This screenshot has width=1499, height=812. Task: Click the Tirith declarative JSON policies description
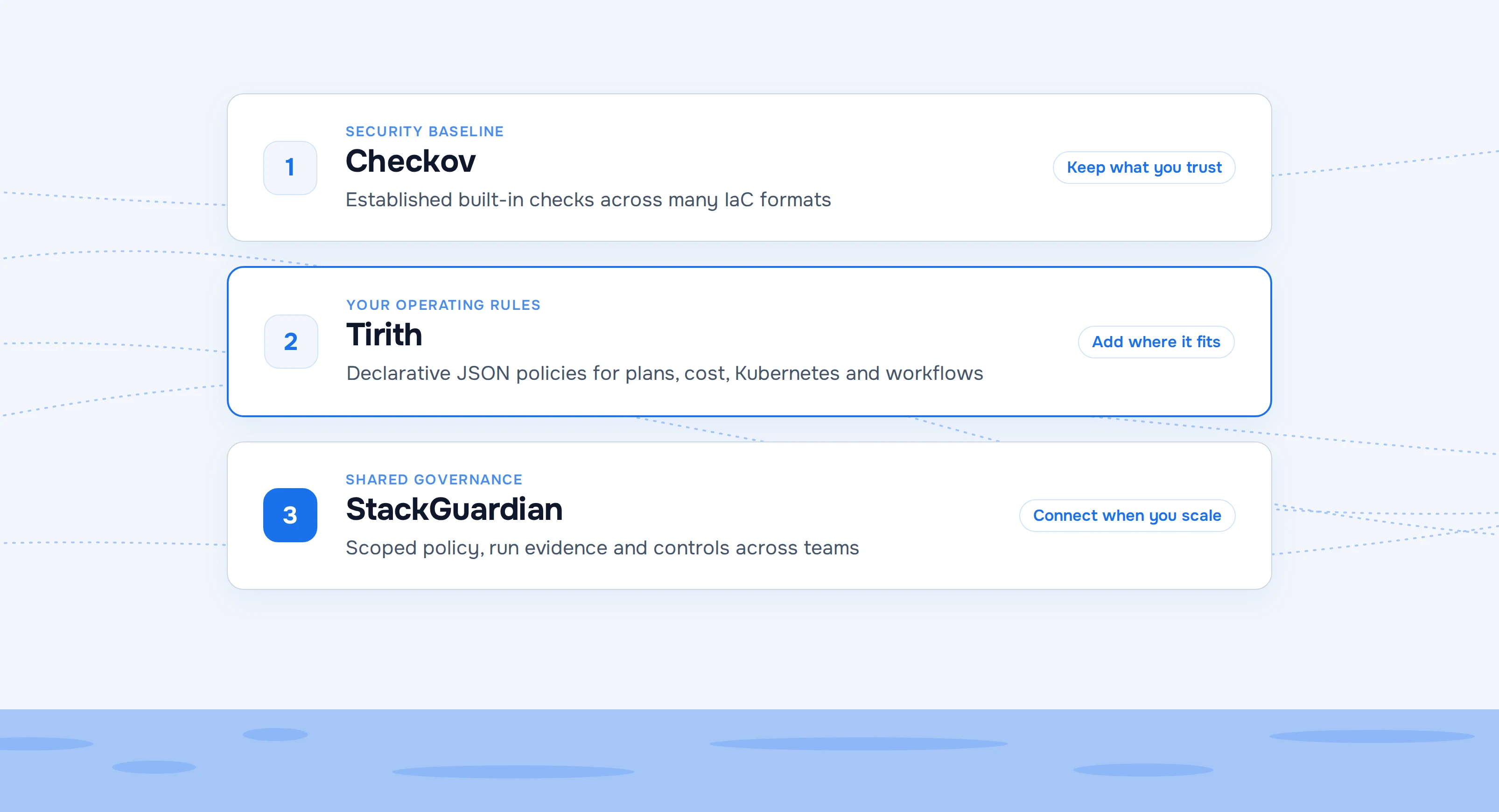(x=664, y=373)
